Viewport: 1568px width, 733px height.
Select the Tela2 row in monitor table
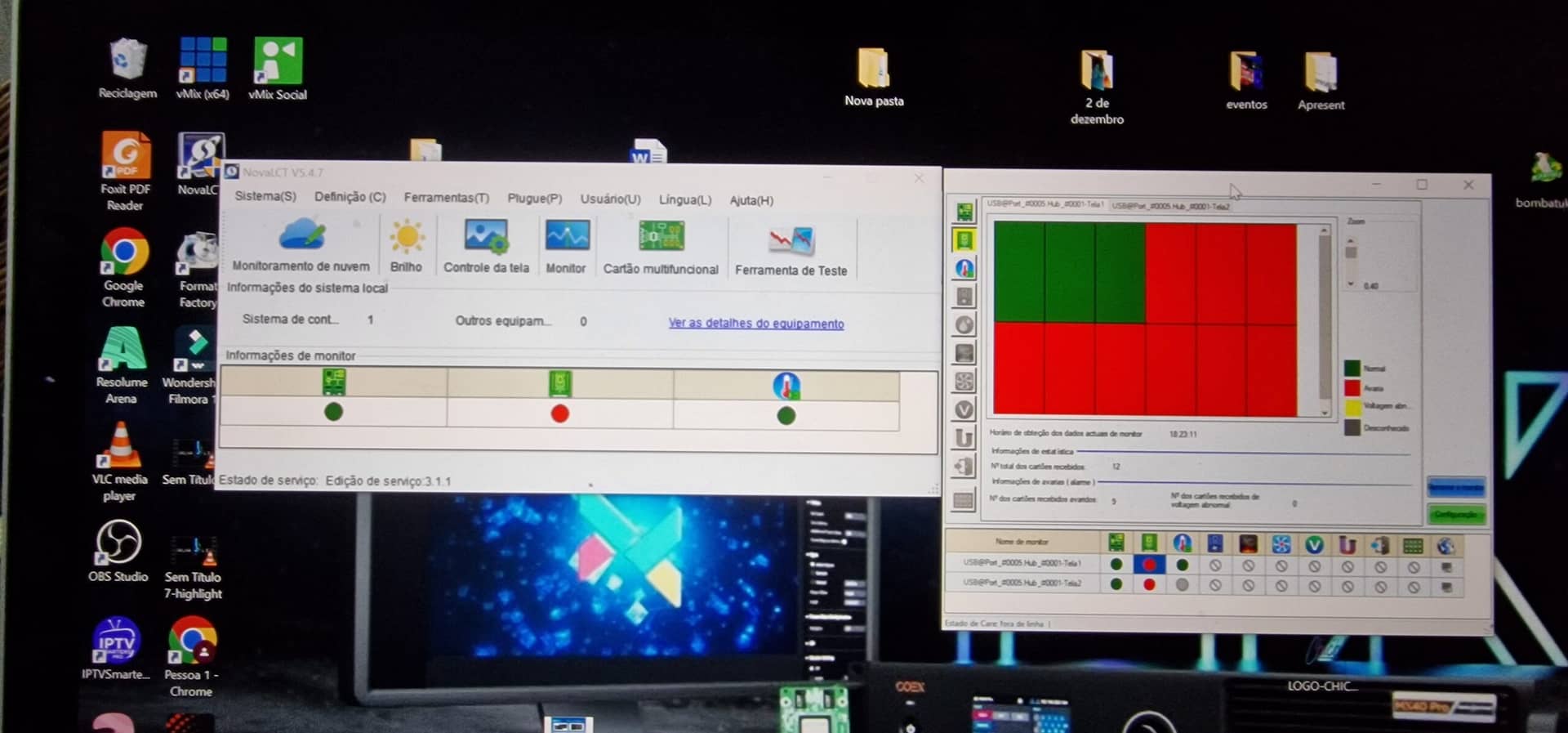click(1022, 583)
